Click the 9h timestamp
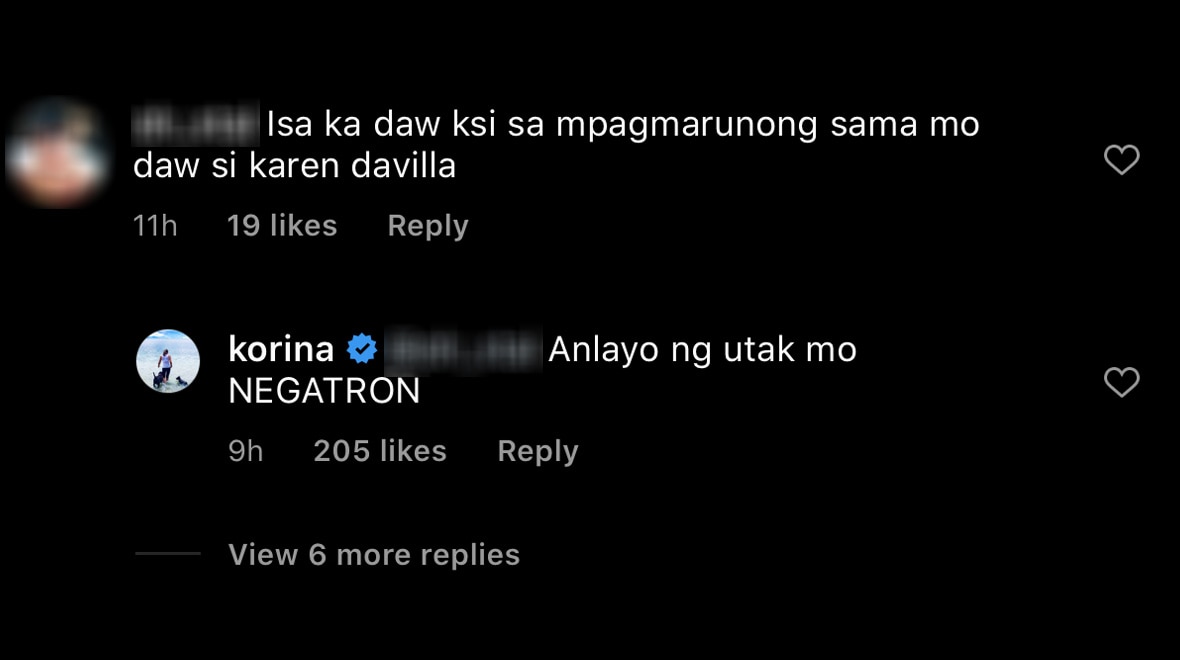This screenshot has height=660, width=1180. coord(246,451)
